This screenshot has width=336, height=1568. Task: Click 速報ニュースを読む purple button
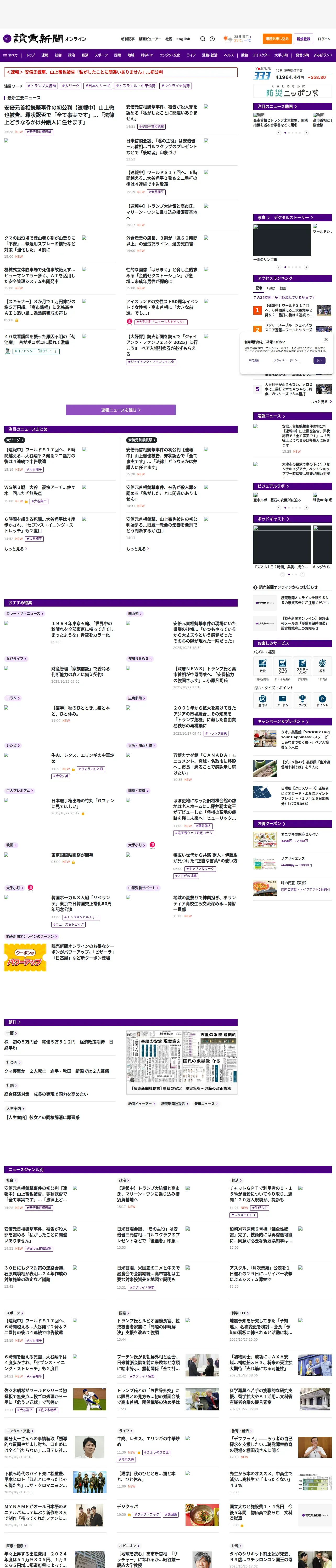pos(121,410)
